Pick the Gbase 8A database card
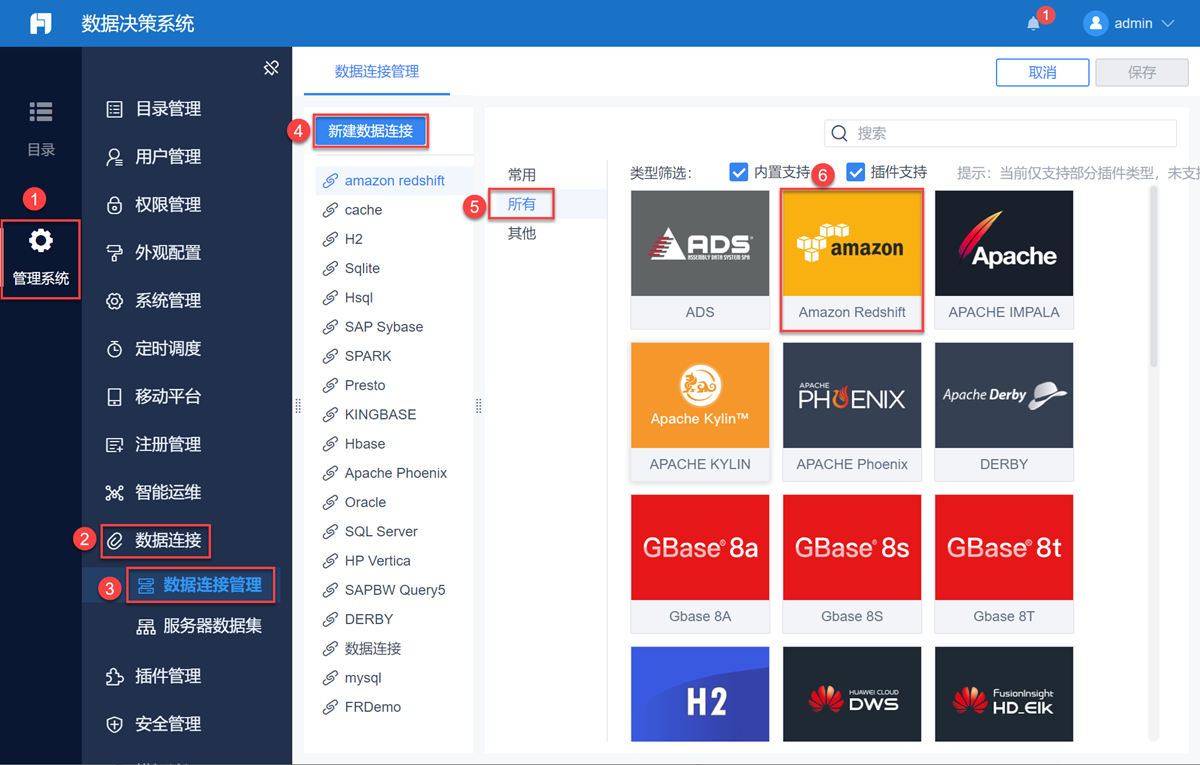Image resolution: width=1200 pixels, height=765 pixels. 700,564
